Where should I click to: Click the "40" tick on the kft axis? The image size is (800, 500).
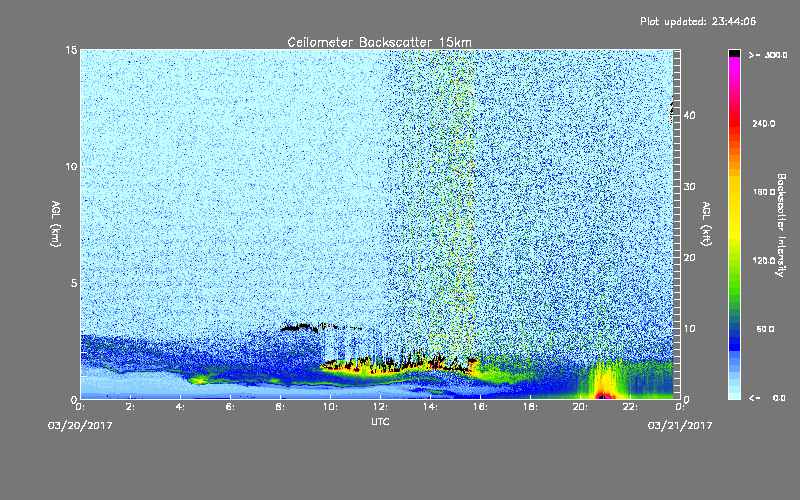[689, 115]
